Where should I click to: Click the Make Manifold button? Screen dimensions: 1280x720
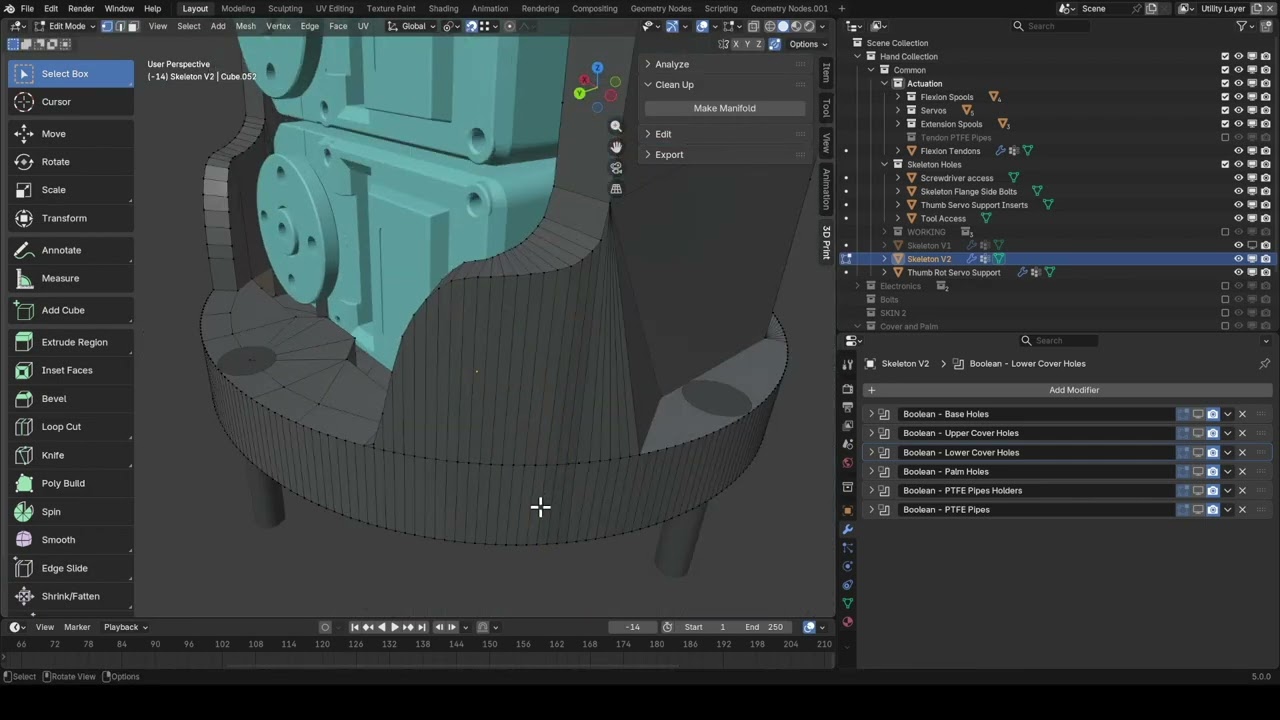coord(724,108)
